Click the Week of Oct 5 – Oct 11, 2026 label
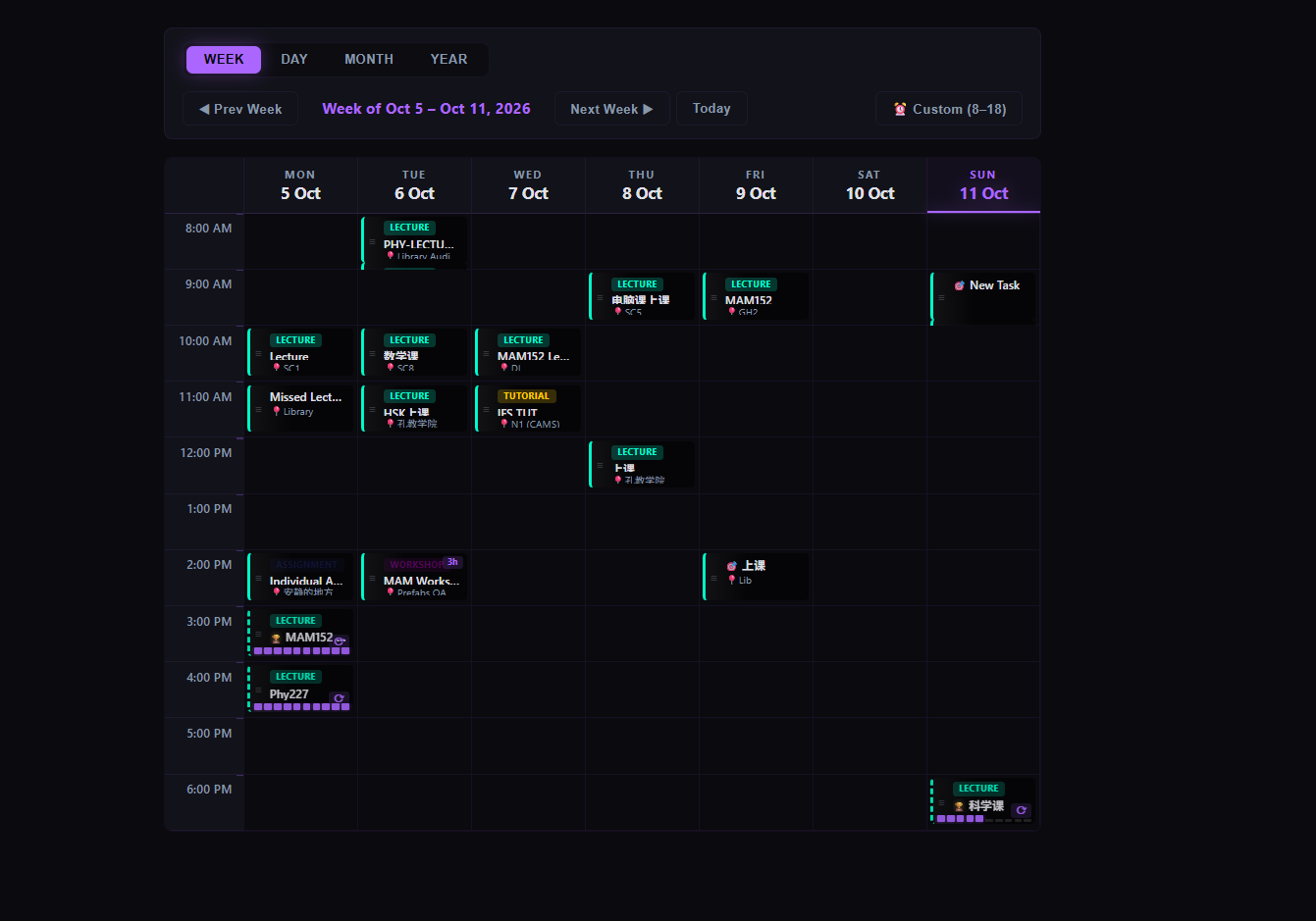This screenshot has height=921, width=1316. tap(426, 109)
